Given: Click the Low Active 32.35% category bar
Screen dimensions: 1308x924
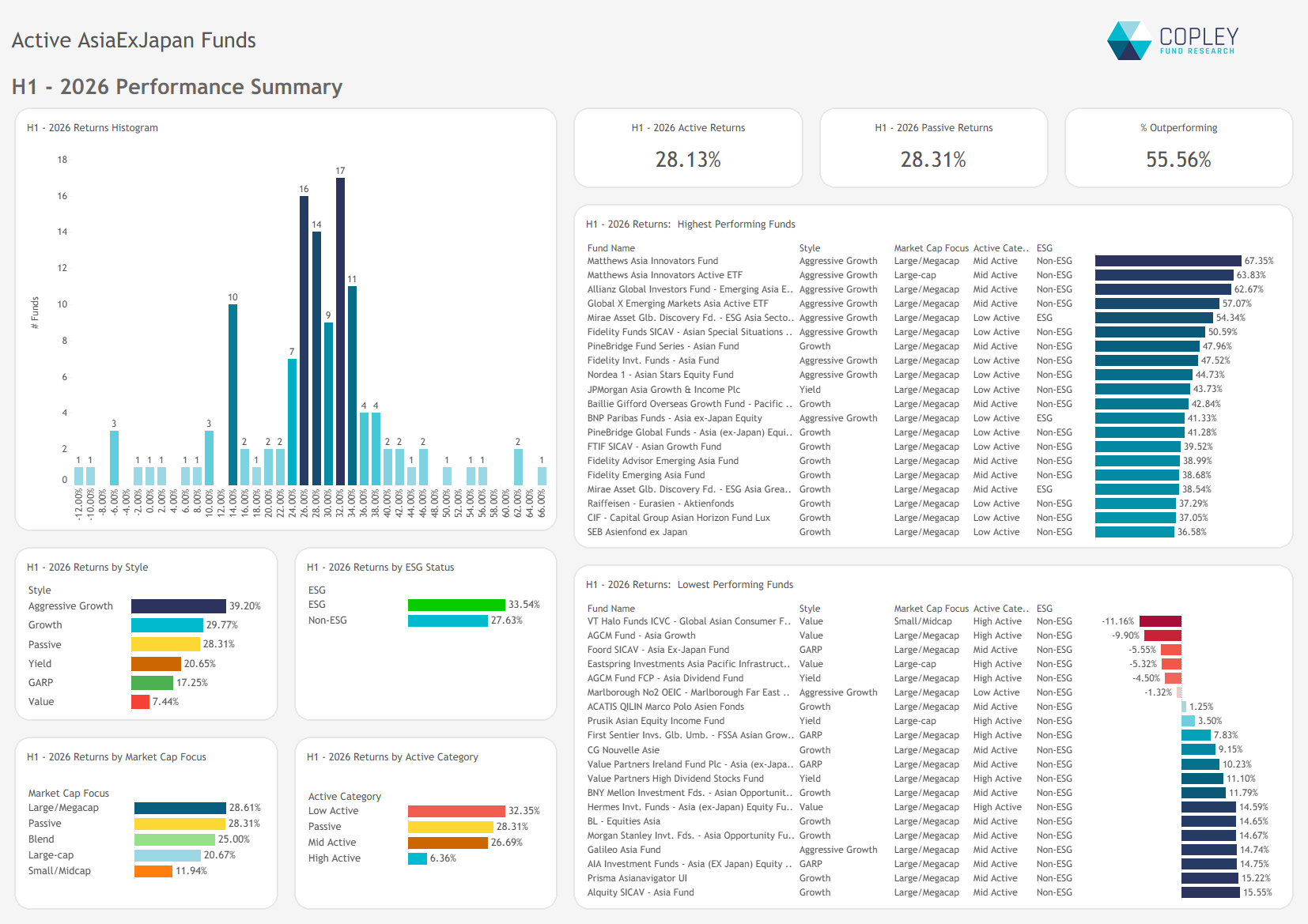Looking at the screenshot, I should 456,811.
